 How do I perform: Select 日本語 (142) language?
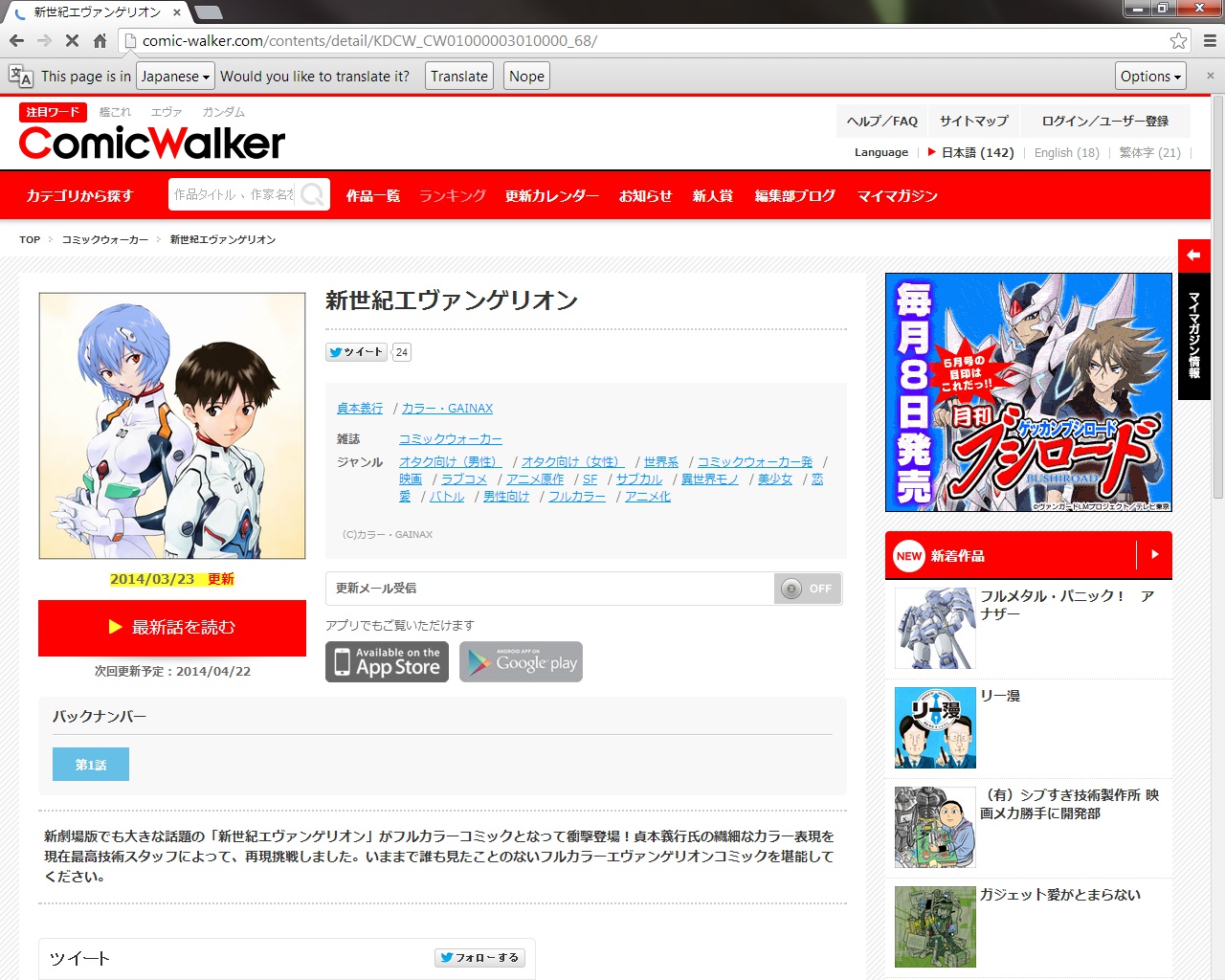[x=977, y=152]
